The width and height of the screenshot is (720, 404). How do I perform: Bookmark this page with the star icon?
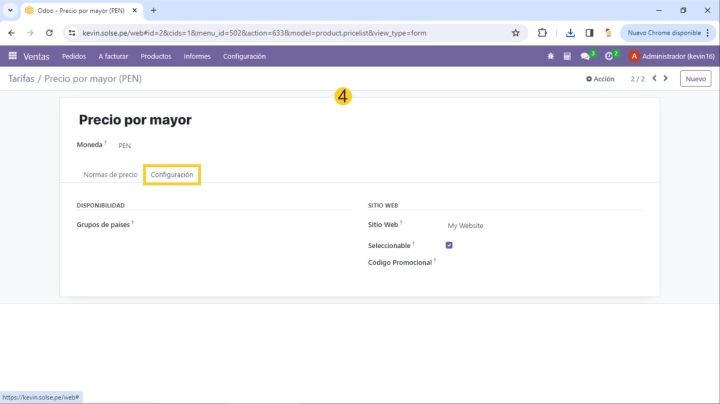click(515, 32)
